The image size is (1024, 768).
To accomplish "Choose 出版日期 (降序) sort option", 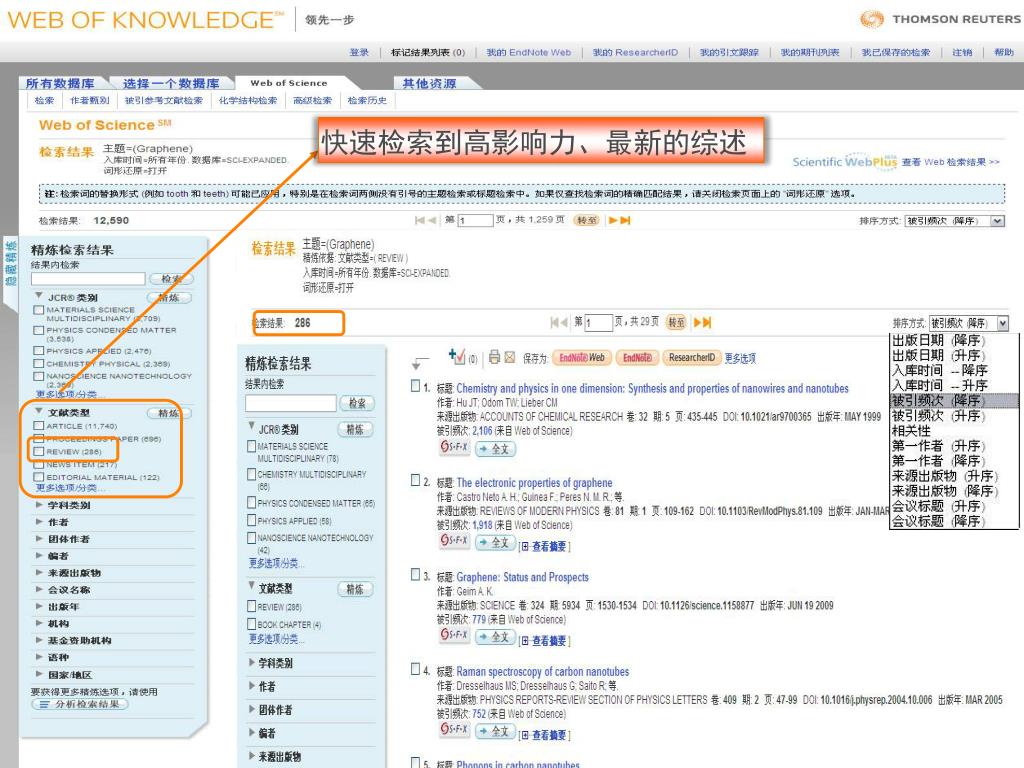I will 938,340.
